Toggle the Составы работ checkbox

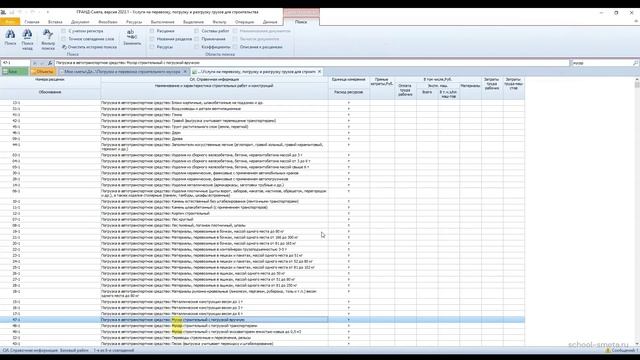point(197,31)
